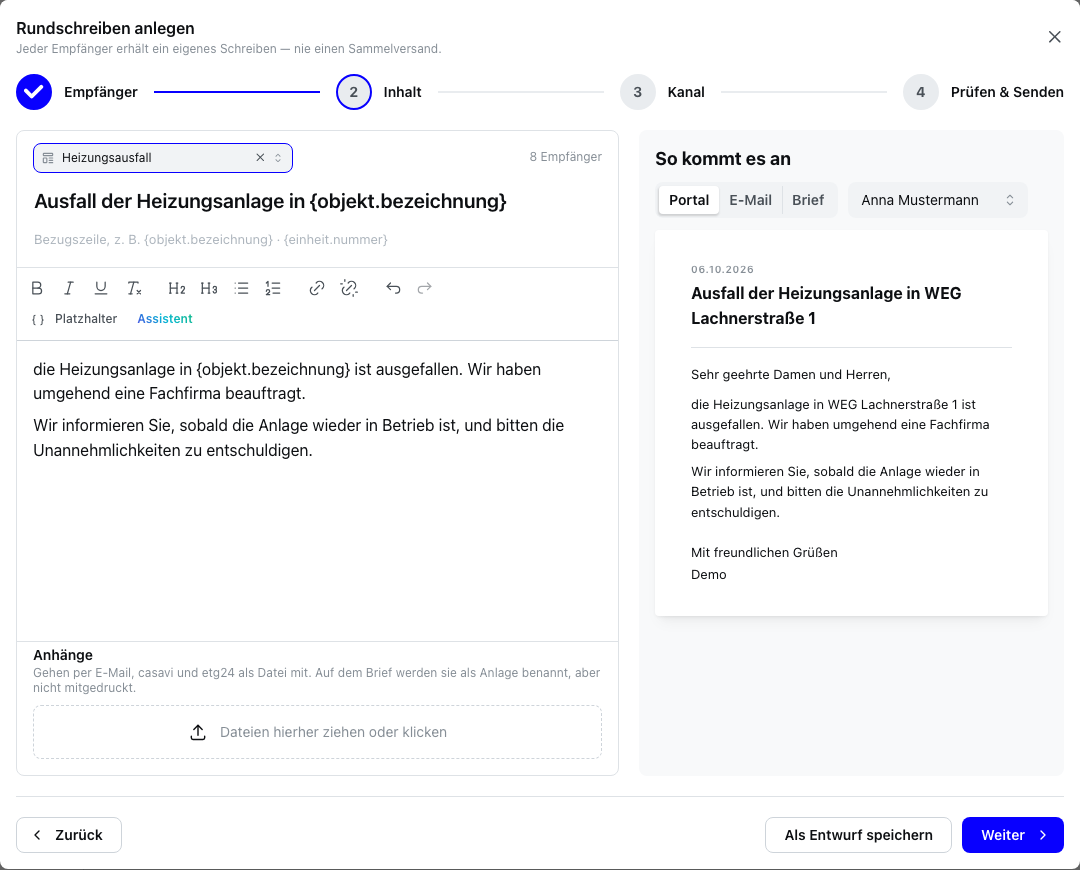
Task: Insert a bulleted list
Action: 241,288
